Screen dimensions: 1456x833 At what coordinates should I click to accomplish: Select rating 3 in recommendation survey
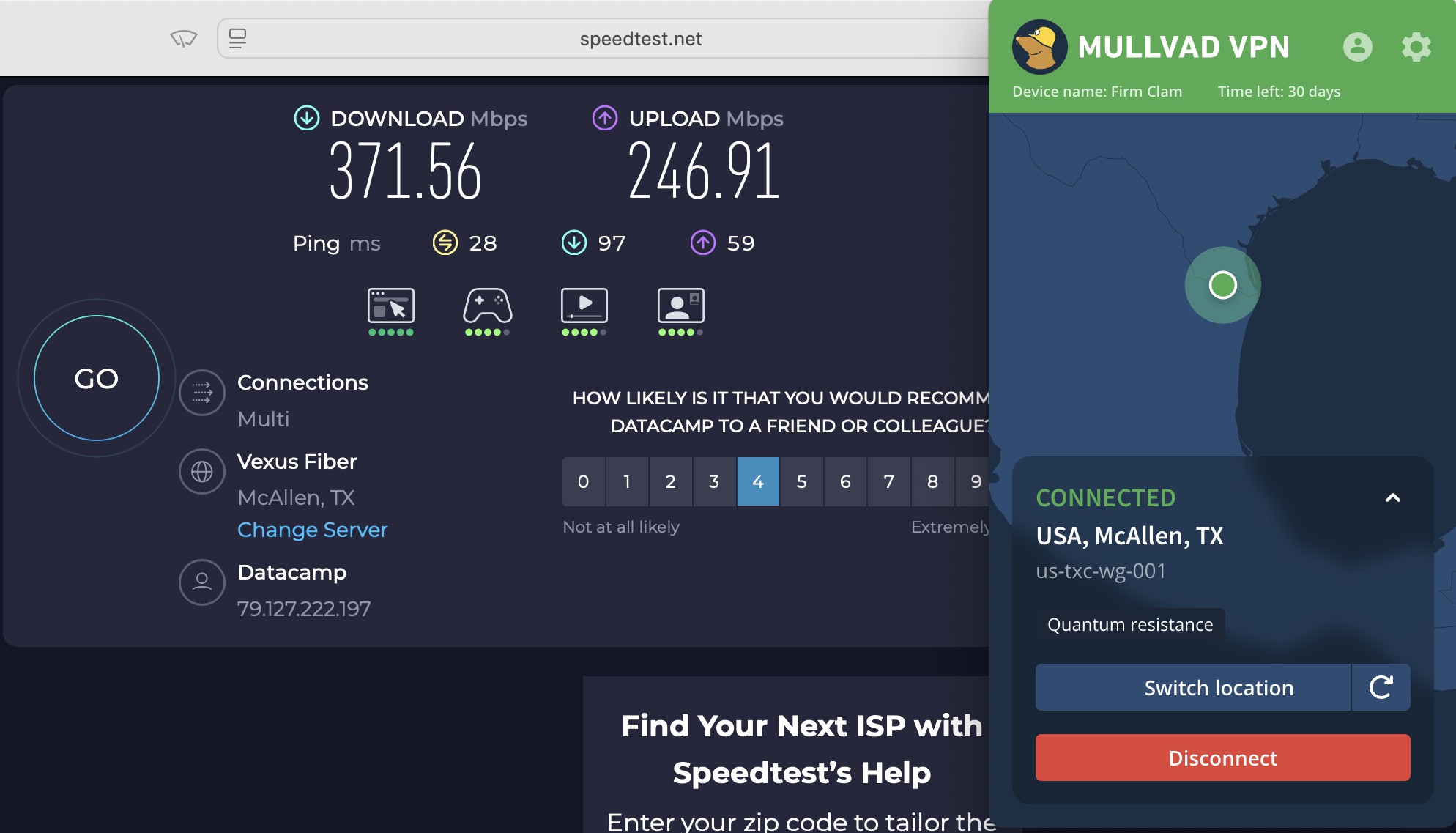point(715,481)
